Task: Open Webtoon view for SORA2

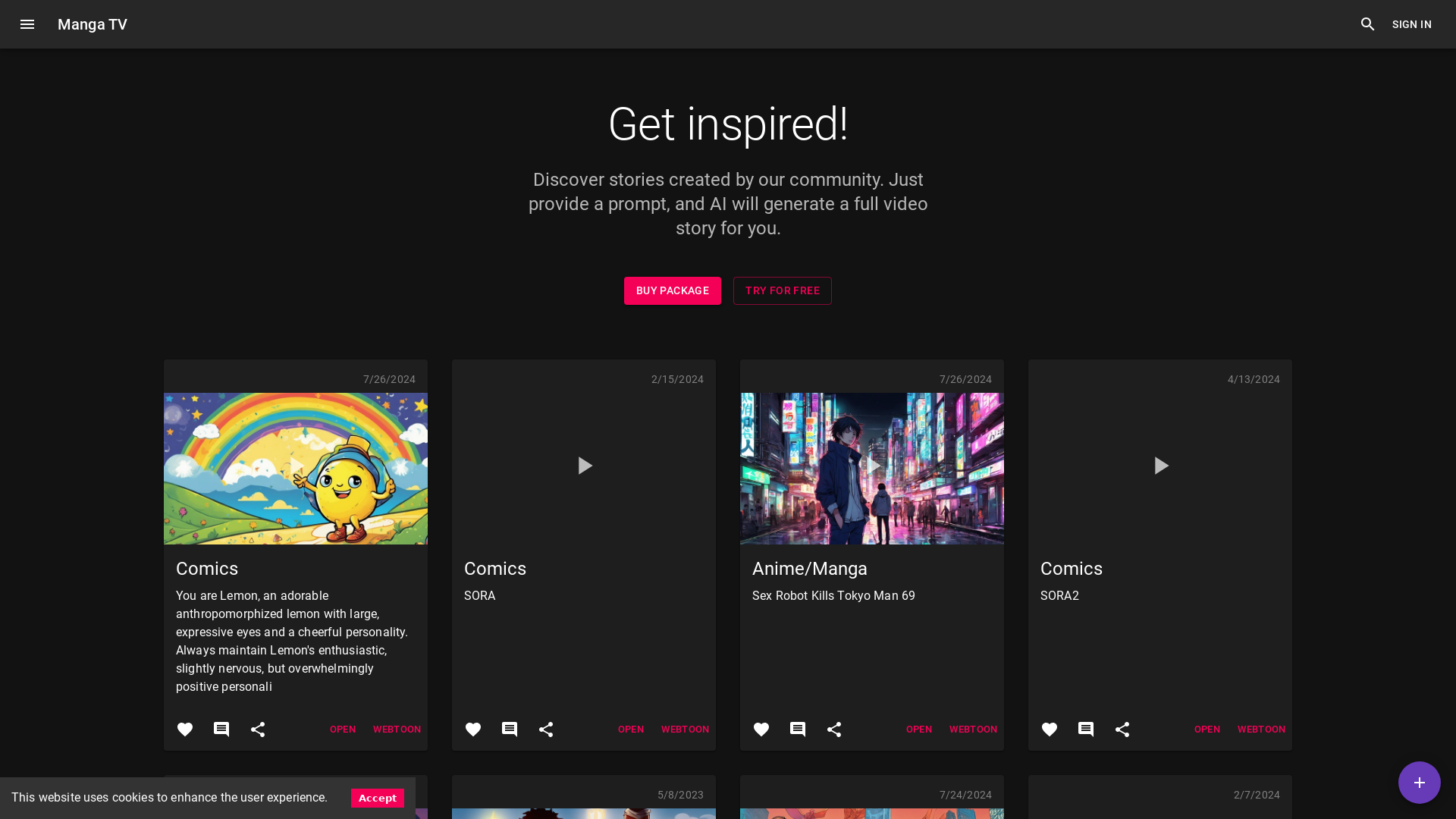Action: pos(1261,730)
